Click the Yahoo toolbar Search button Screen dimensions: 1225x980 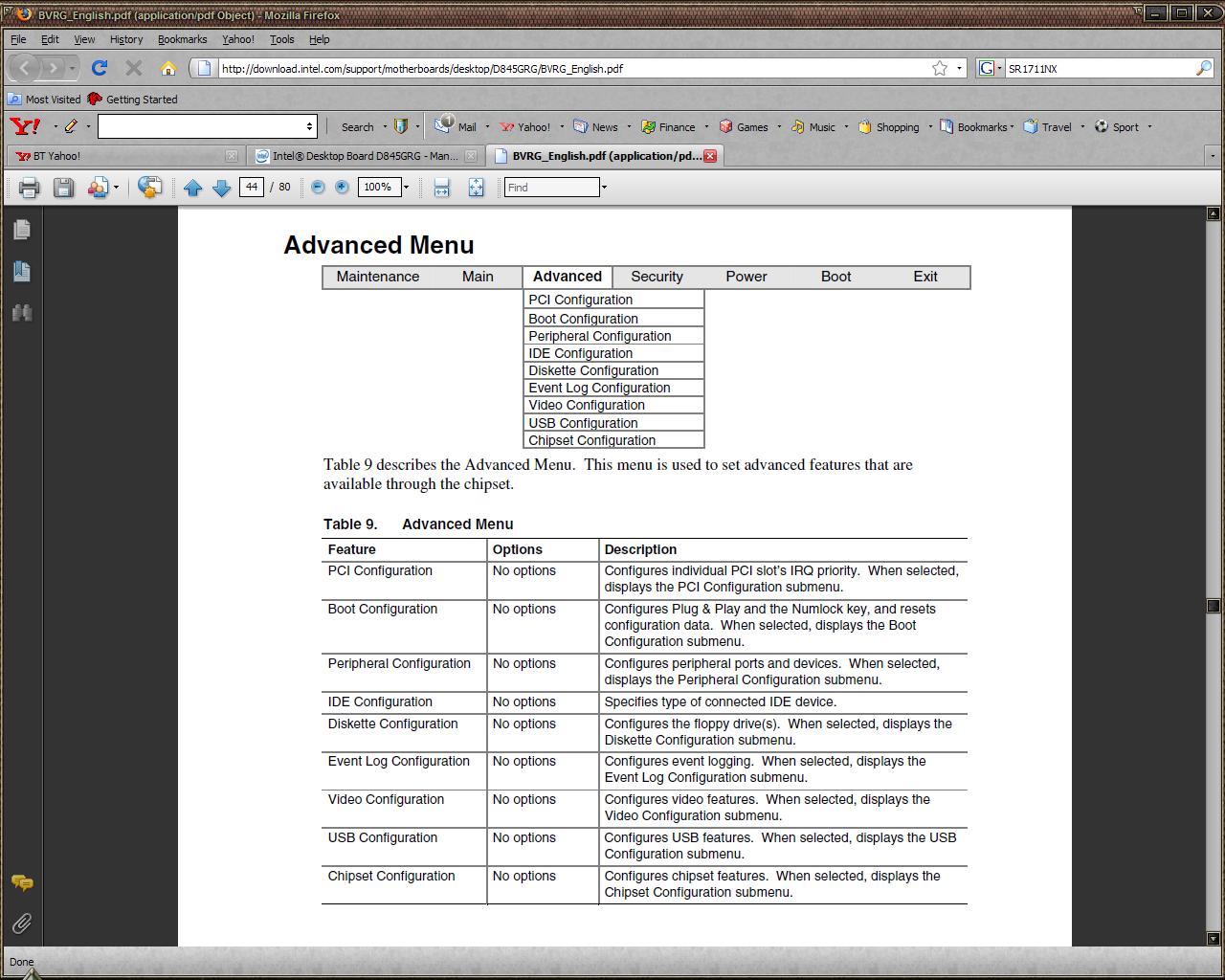pos(358,126)
